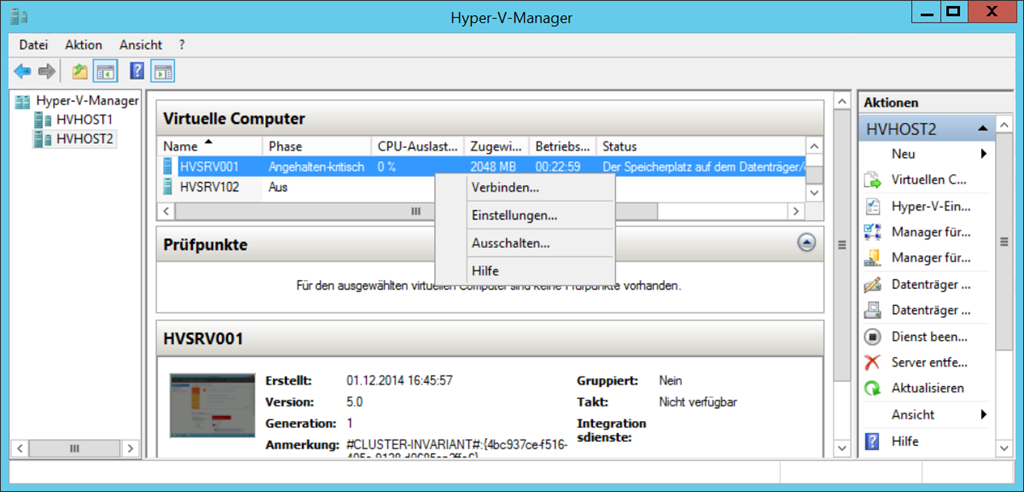Select HVHOST1 in the tree
This screenshot has width=1024, height=492.
click(84, 120)
